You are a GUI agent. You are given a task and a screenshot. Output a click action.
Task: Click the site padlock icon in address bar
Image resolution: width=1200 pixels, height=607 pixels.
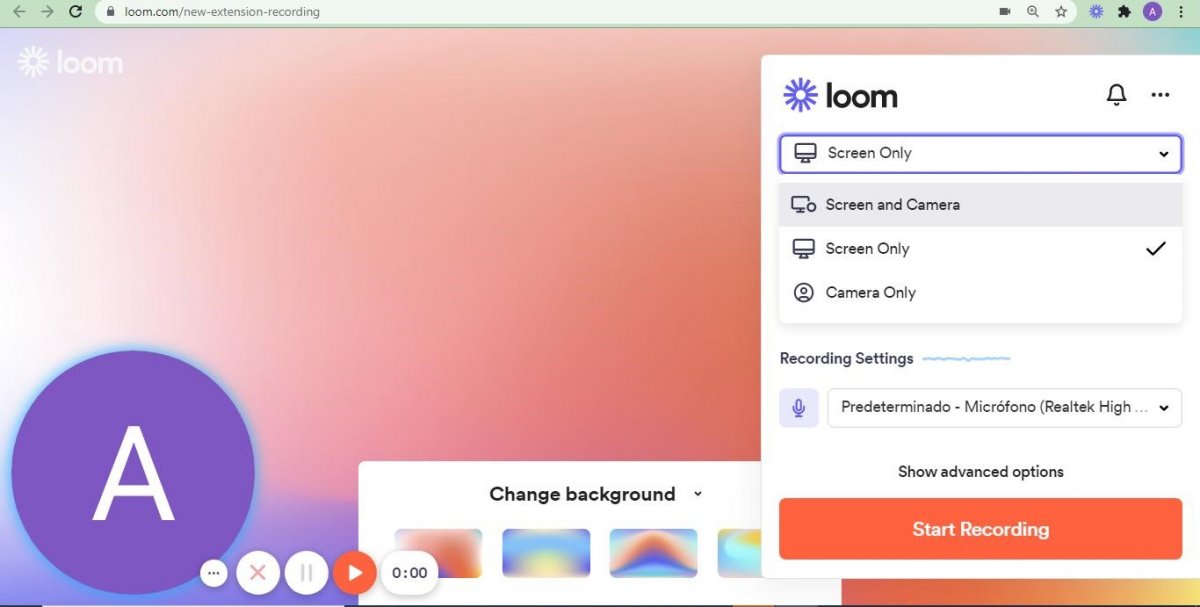pyautogui.click(x=111, y=12)
